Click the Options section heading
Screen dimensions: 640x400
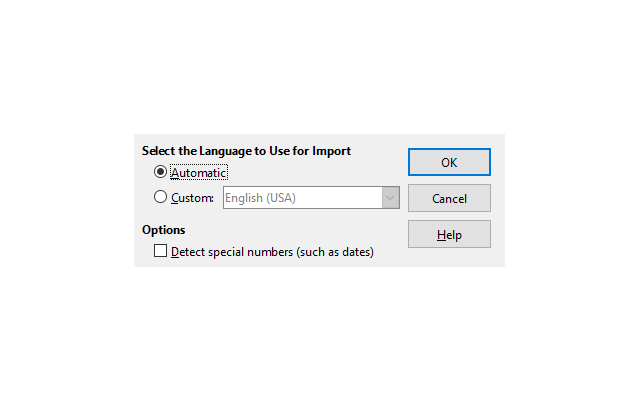163,230
